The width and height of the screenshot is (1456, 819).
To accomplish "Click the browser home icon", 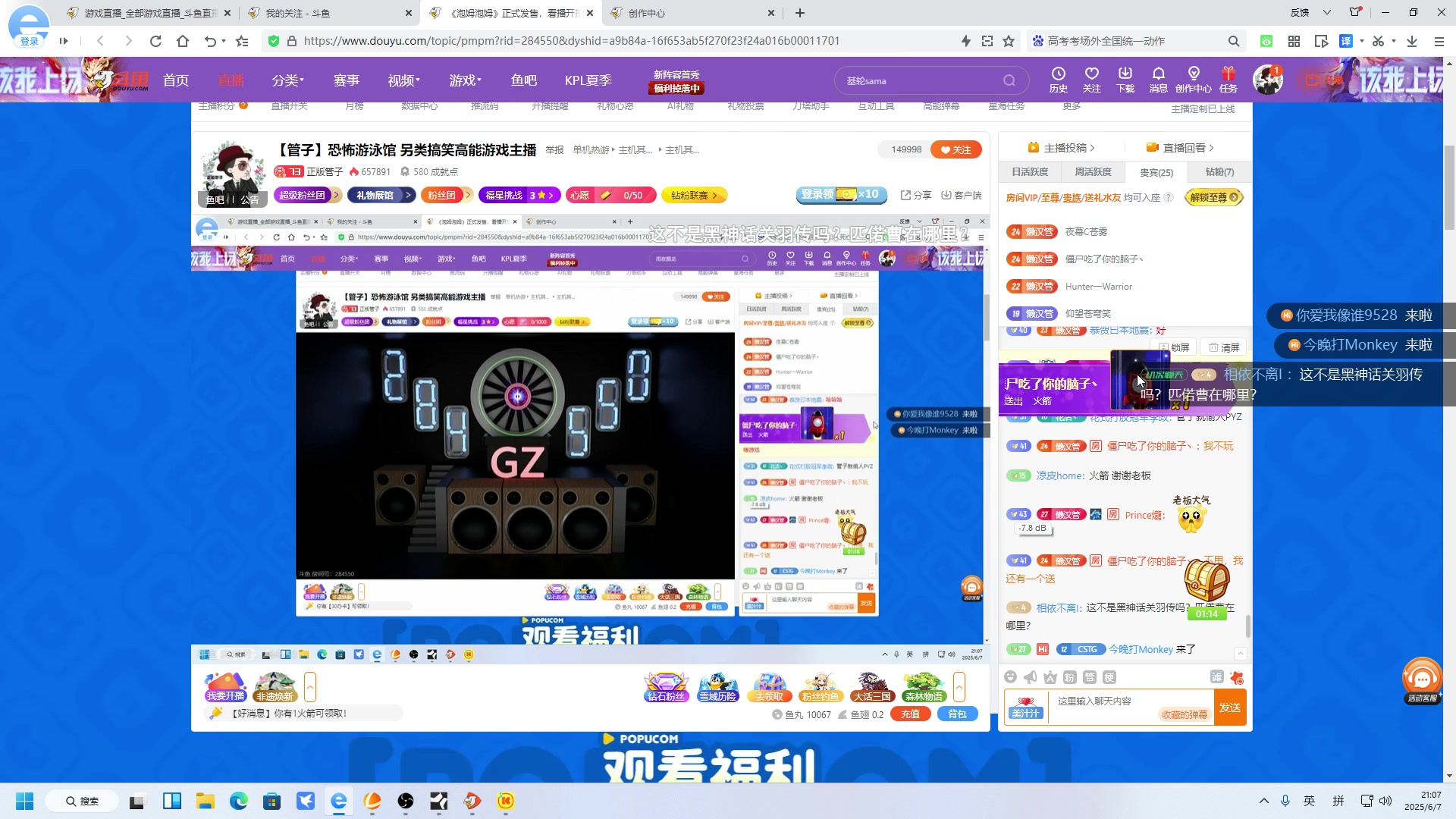I will 183,41.
